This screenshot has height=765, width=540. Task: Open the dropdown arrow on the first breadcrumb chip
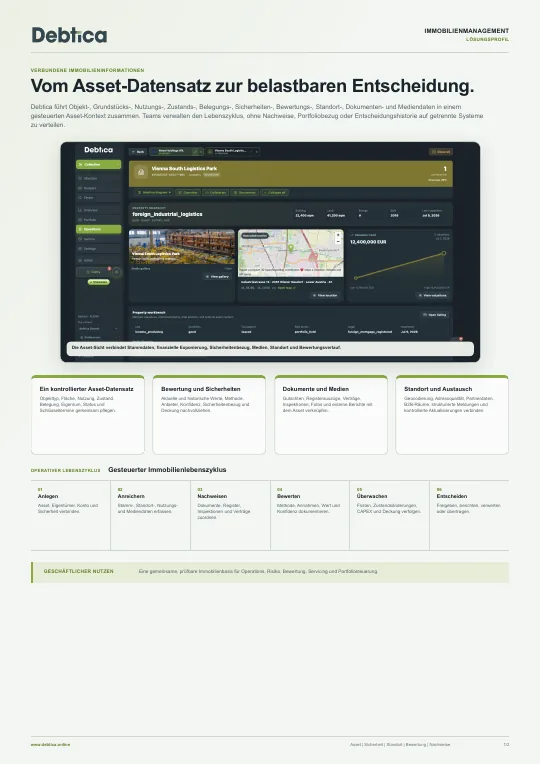click(201, 152)
